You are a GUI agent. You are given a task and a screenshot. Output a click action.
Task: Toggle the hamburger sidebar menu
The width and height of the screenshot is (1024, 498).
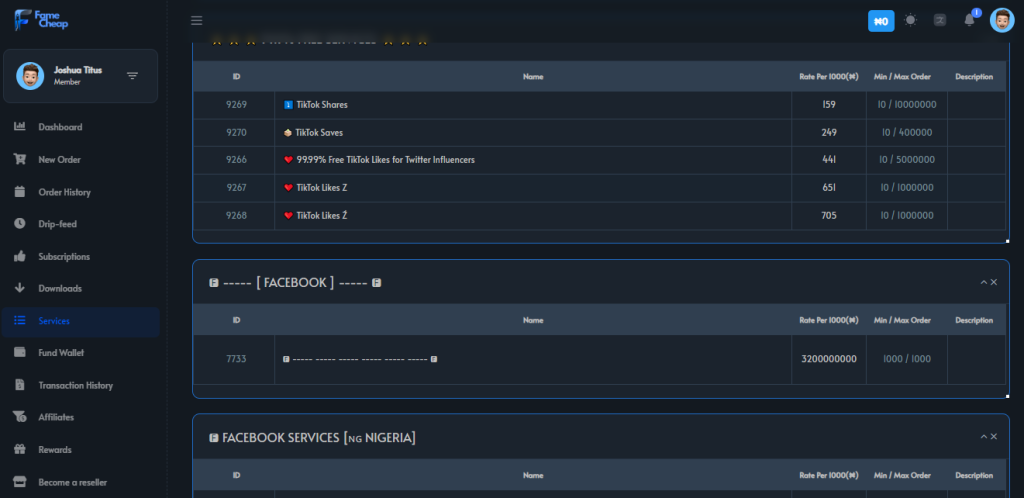coord(197,20)
